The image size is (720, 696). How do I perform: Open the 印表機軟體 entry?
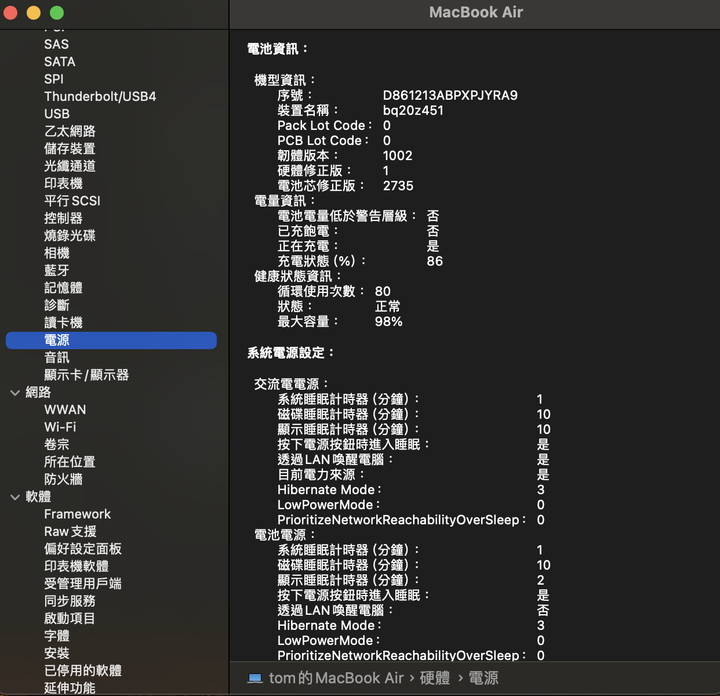[76, 567]
